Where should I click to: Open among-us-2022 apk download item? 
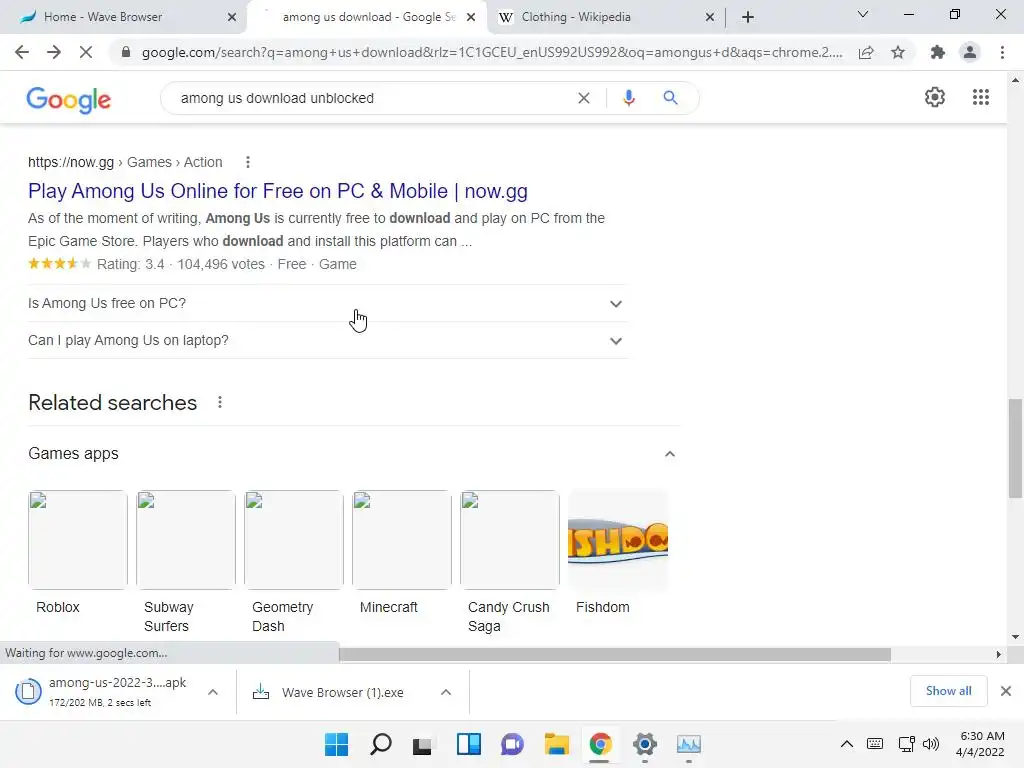[x=104, y=692]
